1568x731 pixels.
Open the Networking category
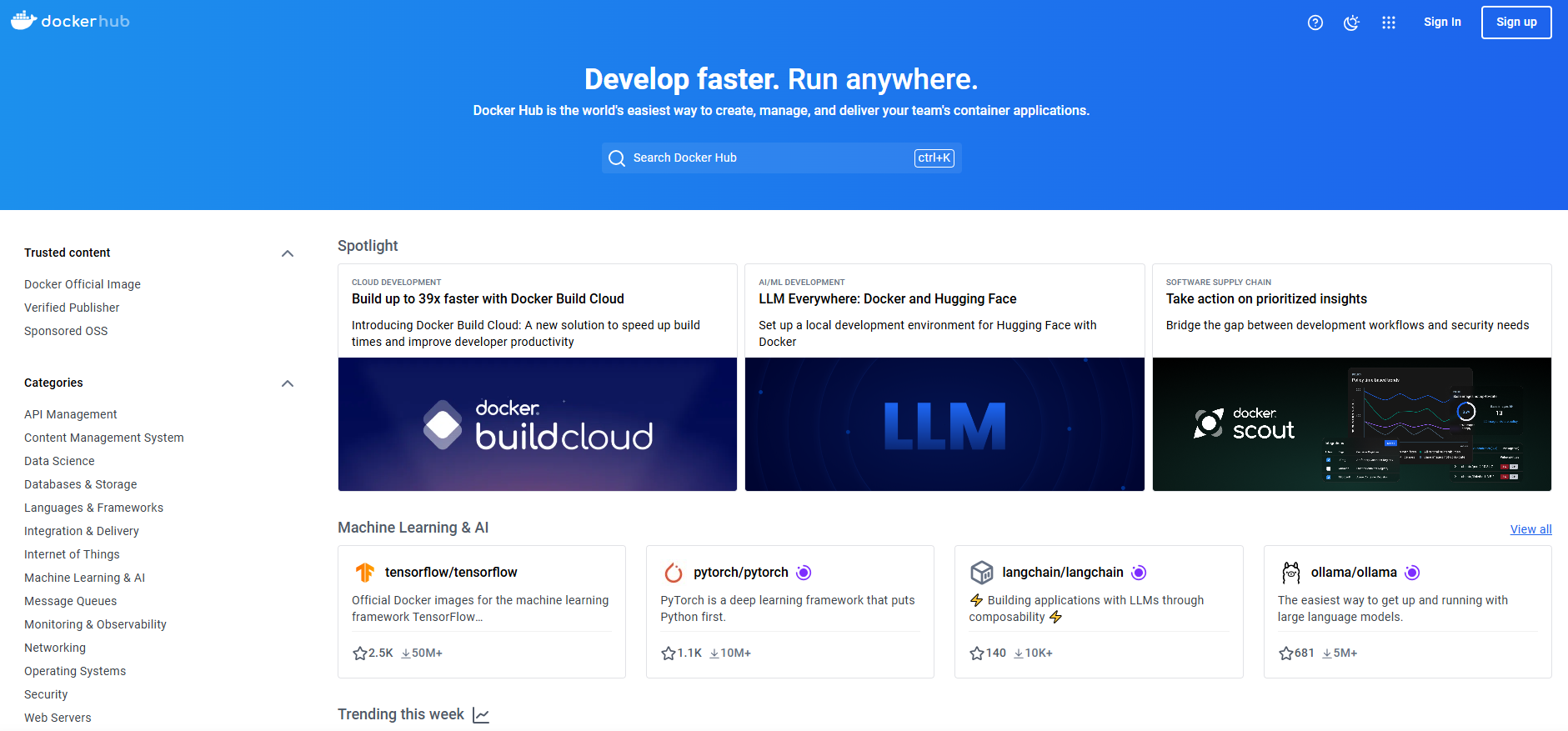[55, 648]
